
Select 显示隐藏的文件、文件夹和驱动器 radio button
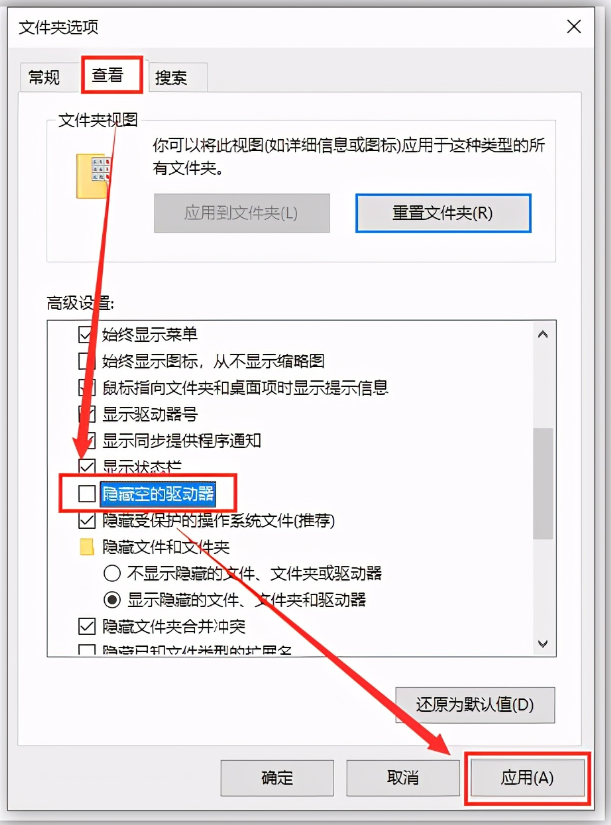[112, 599]
